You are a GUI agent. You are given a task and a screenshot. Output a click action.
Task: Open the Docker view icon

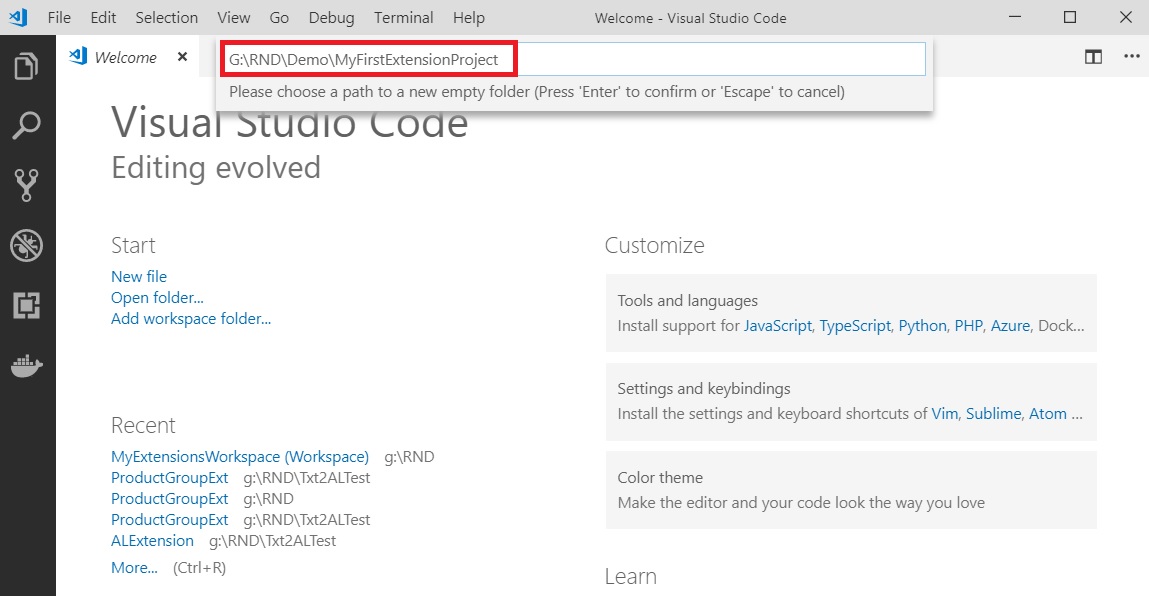tap(27, 365)
